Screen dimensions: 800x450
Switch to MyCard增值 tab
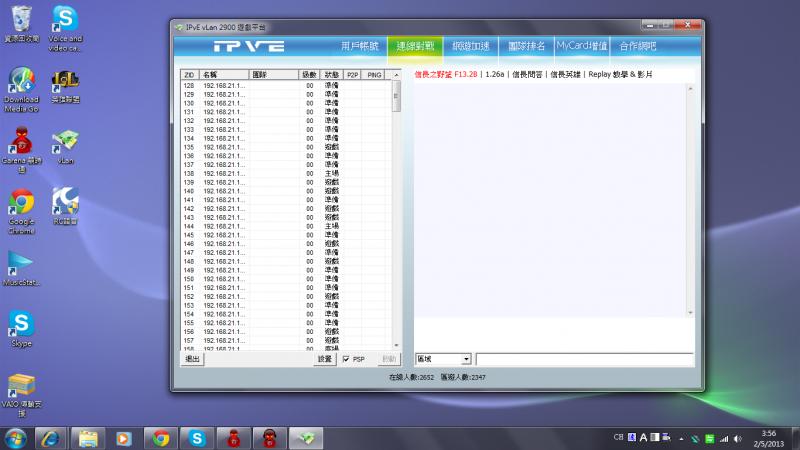tap(582, 46)
